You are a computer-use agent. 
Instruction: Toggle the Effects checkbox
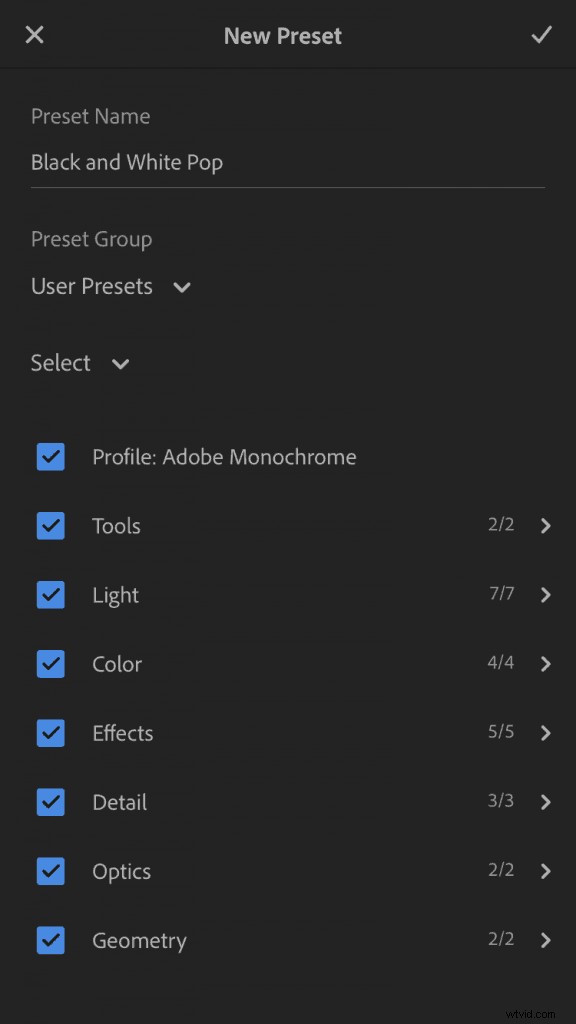tap(50, 732)
